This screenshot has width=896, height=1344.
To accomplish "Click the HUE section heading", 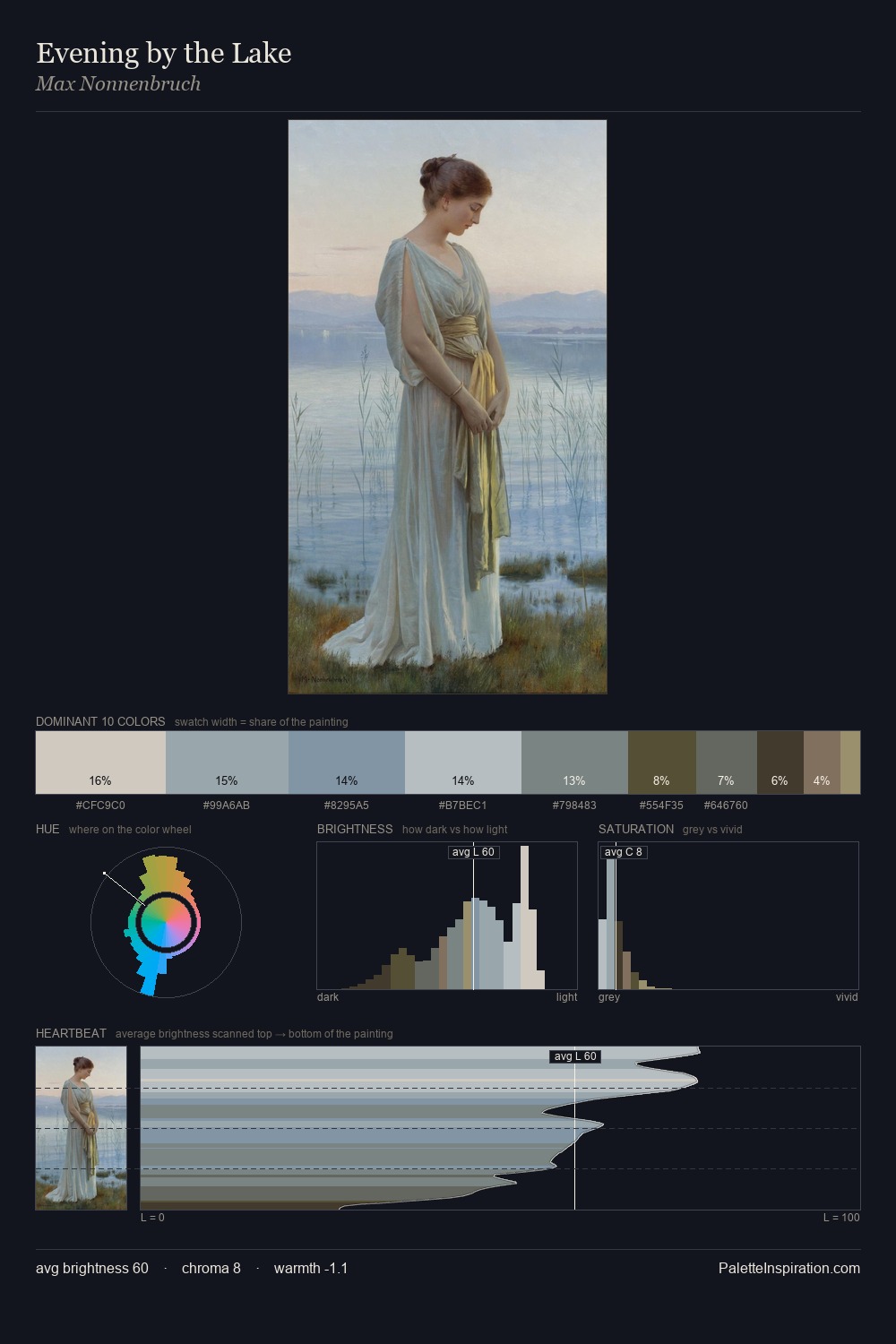I will point(47,829).
